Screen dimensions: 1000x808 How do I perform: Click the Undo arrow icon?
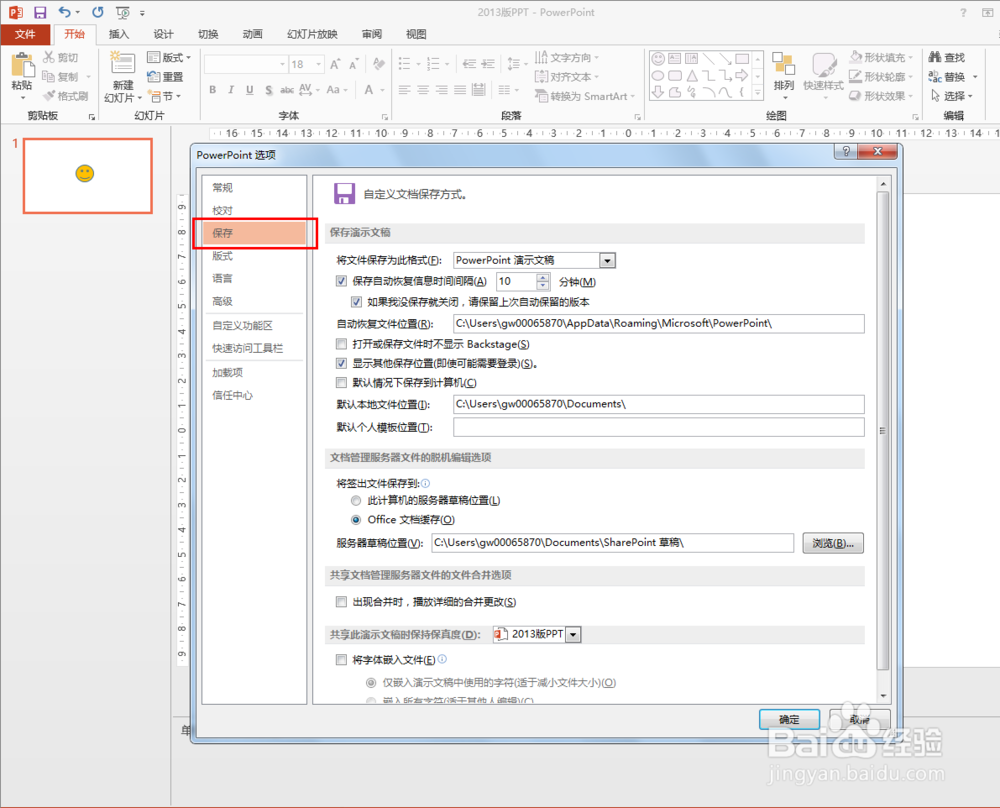click(64, 12)
